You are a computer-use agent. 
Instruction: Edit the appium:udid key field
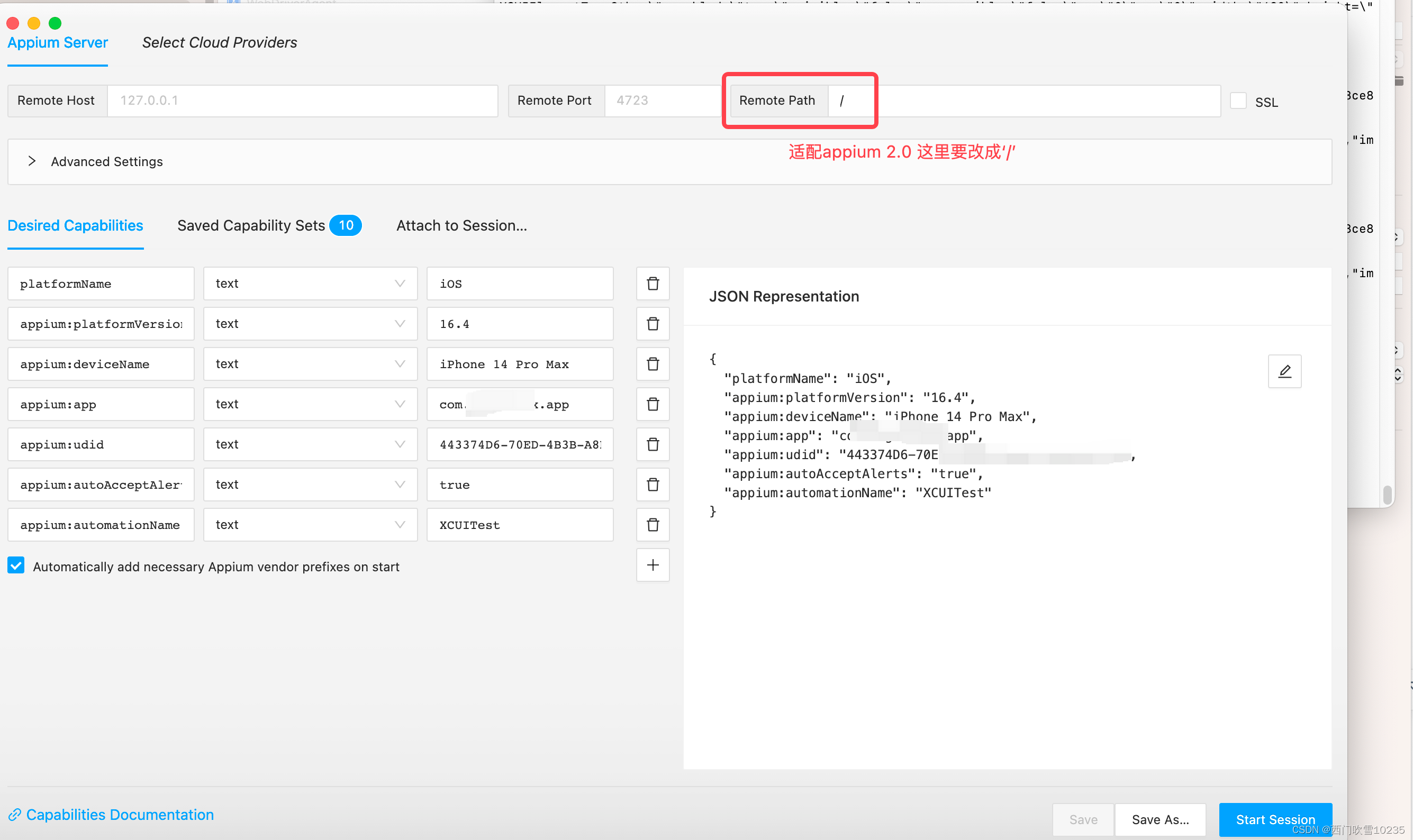coord(101,444)
